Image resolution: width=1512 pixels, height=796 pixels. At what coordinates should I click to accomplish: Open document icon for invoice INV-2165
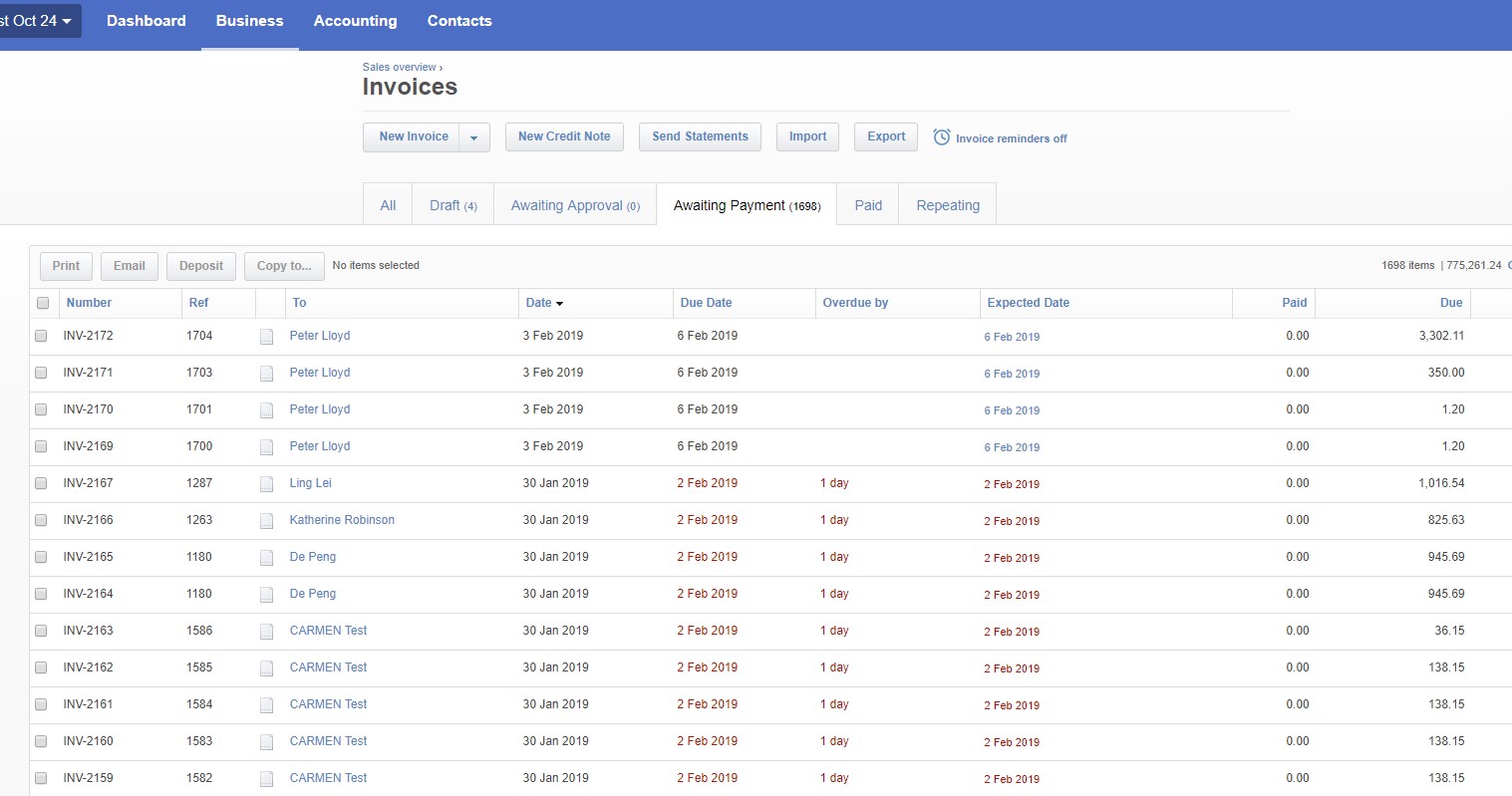point(266,558)
